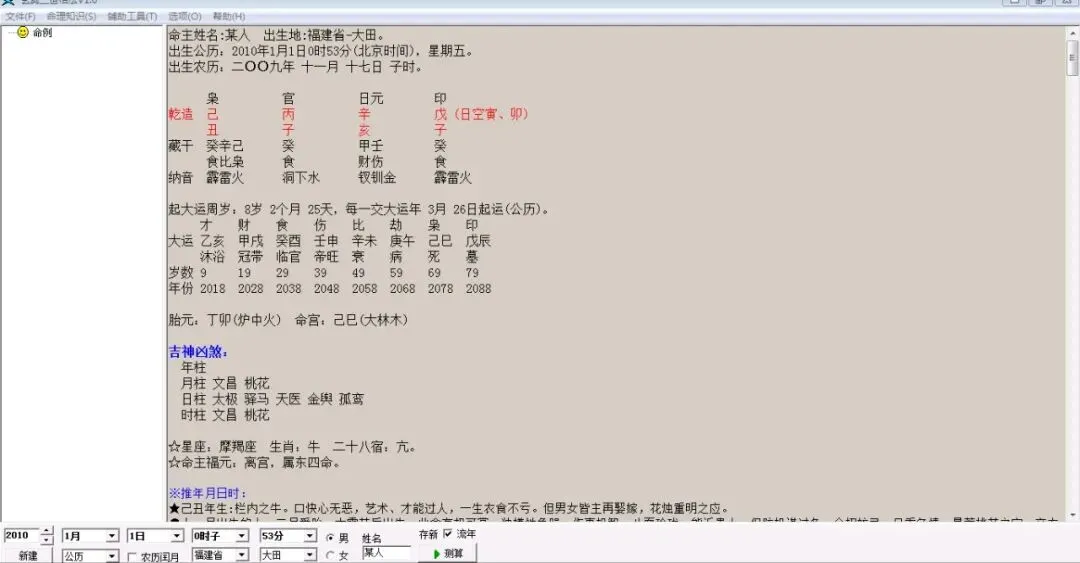Click the year 2048 in the 年份 row
The image size is (1080, 563).
tap(326, 289)
